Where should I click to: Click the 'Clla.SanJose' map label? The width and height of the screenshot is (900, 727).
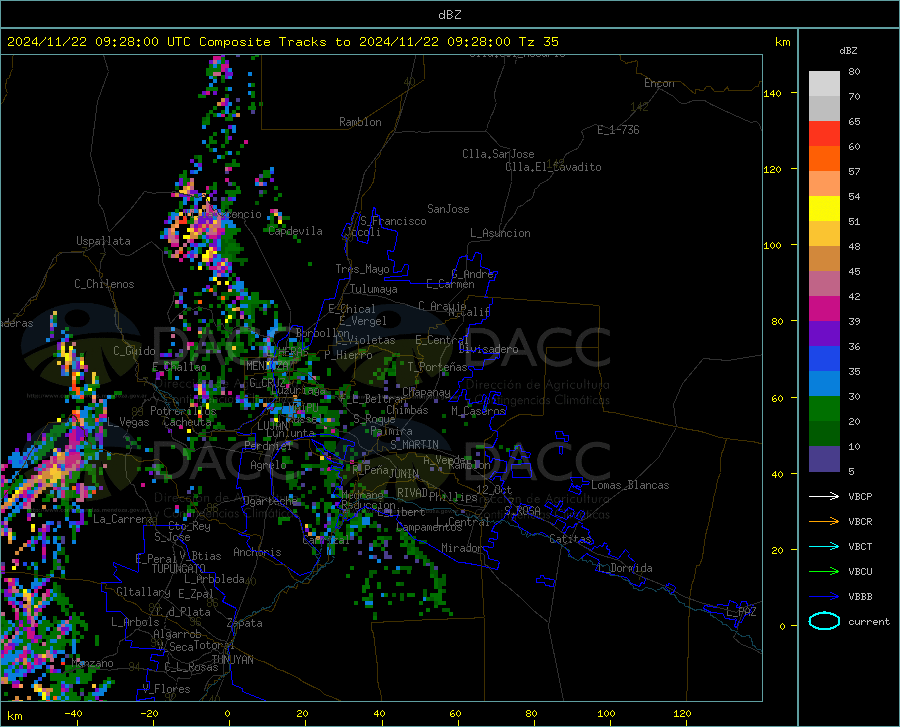point(498,154)
